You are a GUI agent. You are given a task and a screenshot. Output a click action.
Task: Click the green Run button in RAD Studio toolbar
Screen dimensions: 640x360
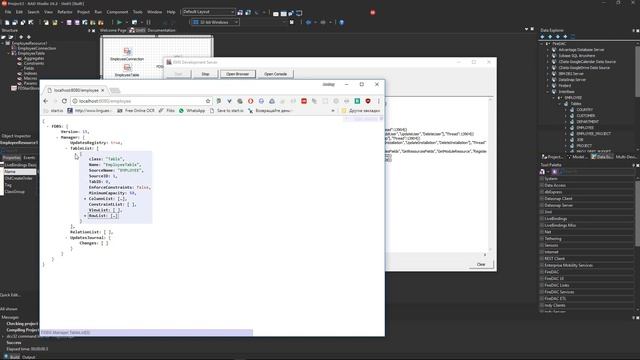pyautogui.click(x=120, y=22)
